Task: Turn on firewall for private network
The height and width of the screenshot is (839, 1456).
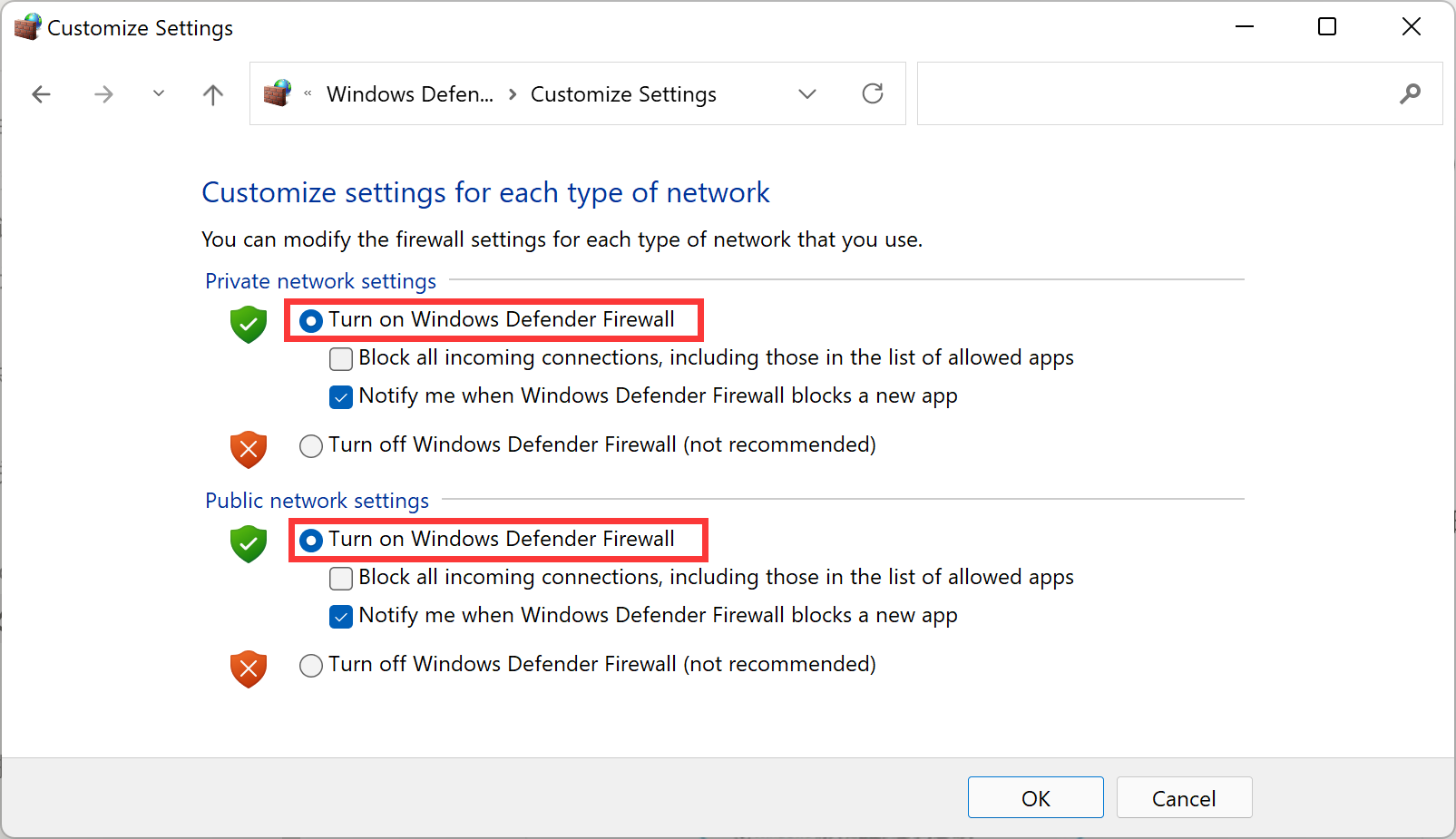Action: pyautogui.click(x=311, y=321)
